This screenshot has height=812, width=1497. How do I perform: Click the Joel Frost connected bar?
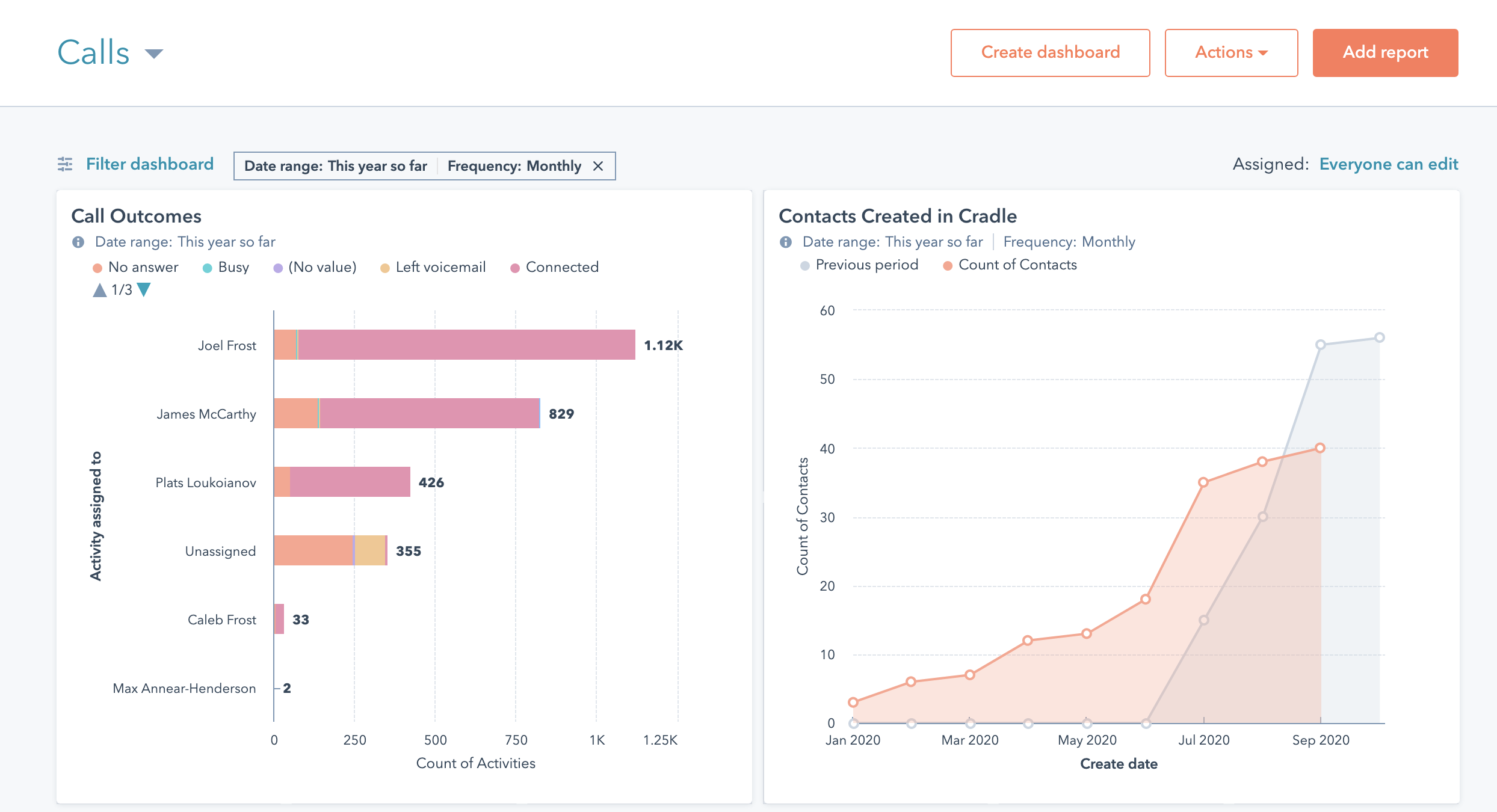[466, 345]
